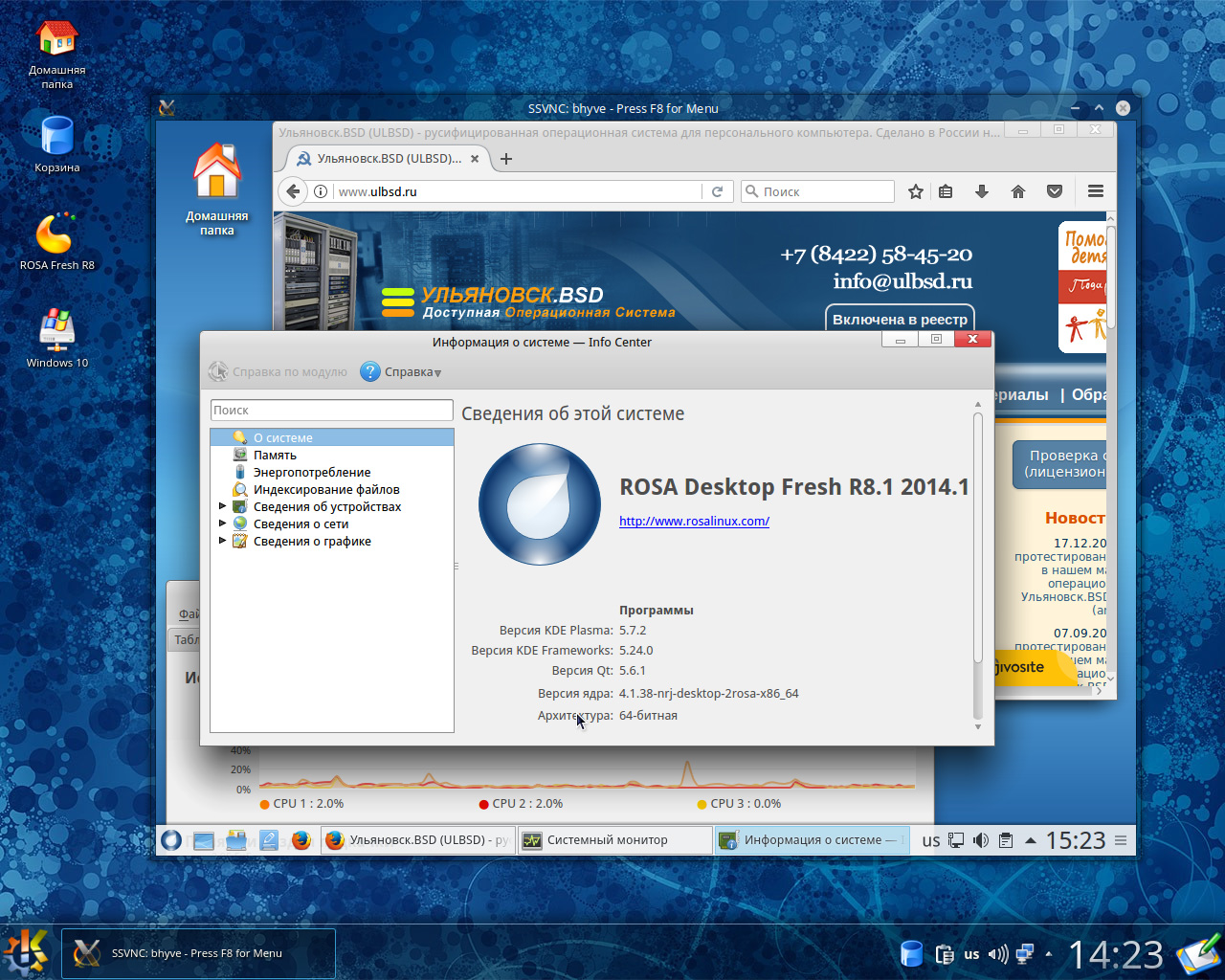Bookmark this page with the star icon
The height and width of the screenshot is (980, 1225).
tap(916, 191)
